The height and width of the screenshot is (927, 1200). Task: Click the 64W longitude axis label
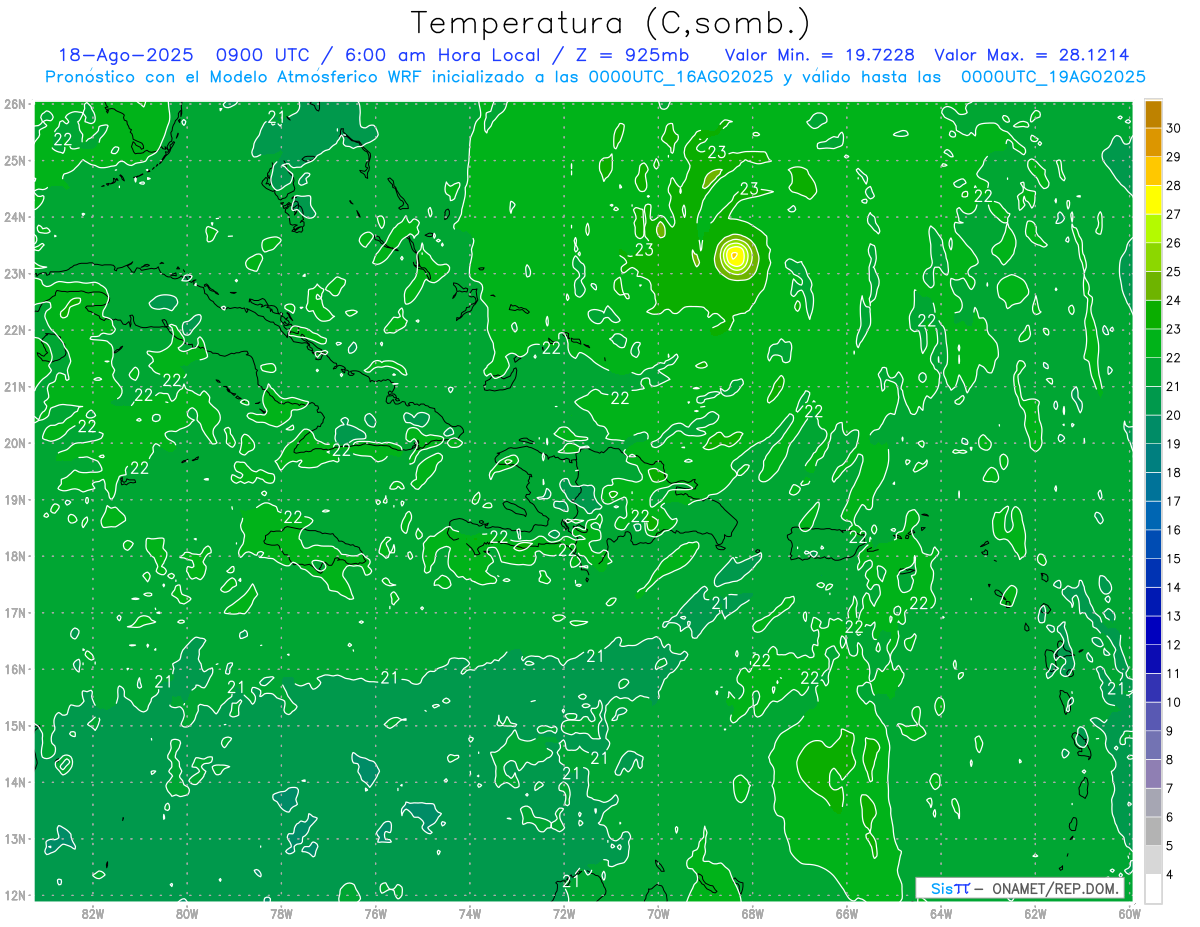(x=941, y=913)
